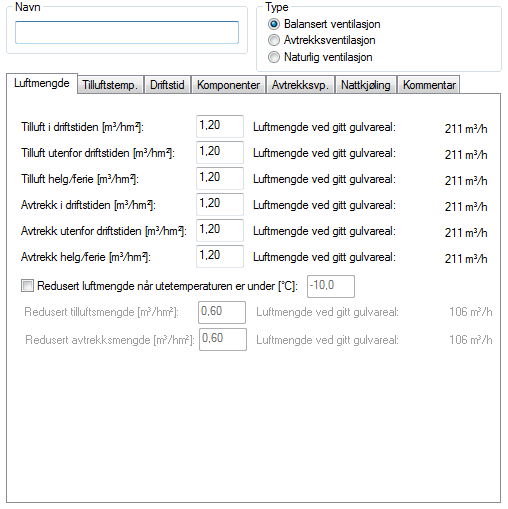Switch to the Nattkjøling tab
The image size is (508, 509).
click(366, 85)
